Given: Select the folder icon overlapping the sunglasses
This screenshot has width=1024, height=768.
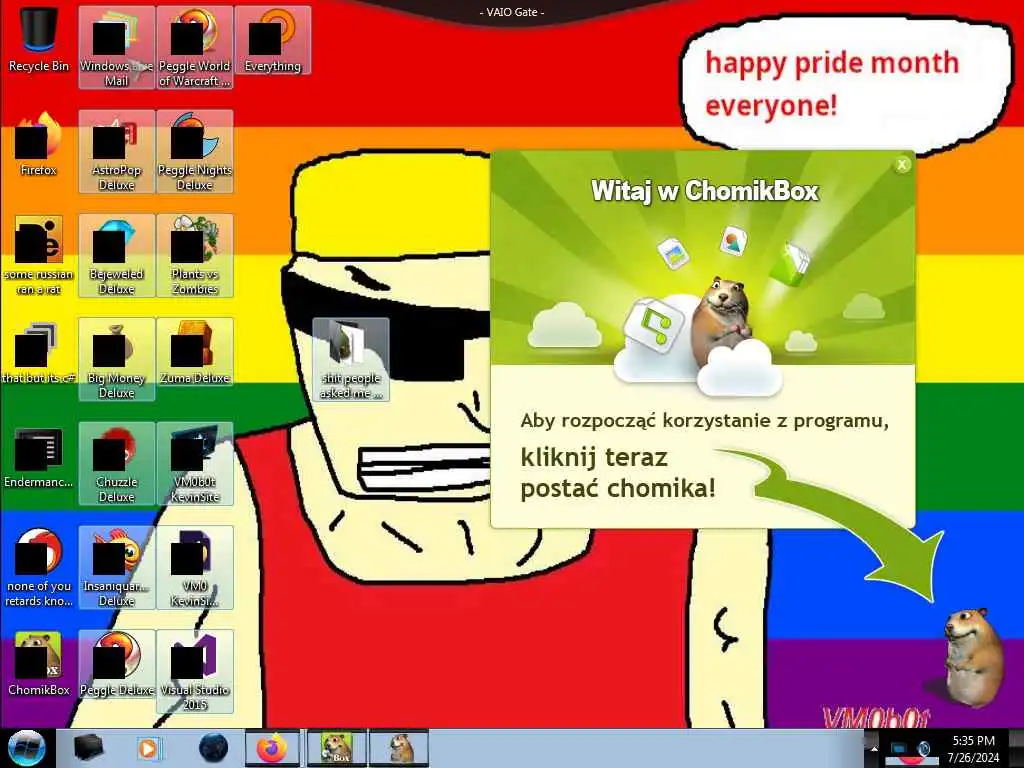Looking at the screenshot, I should click(x=351, y=359).
